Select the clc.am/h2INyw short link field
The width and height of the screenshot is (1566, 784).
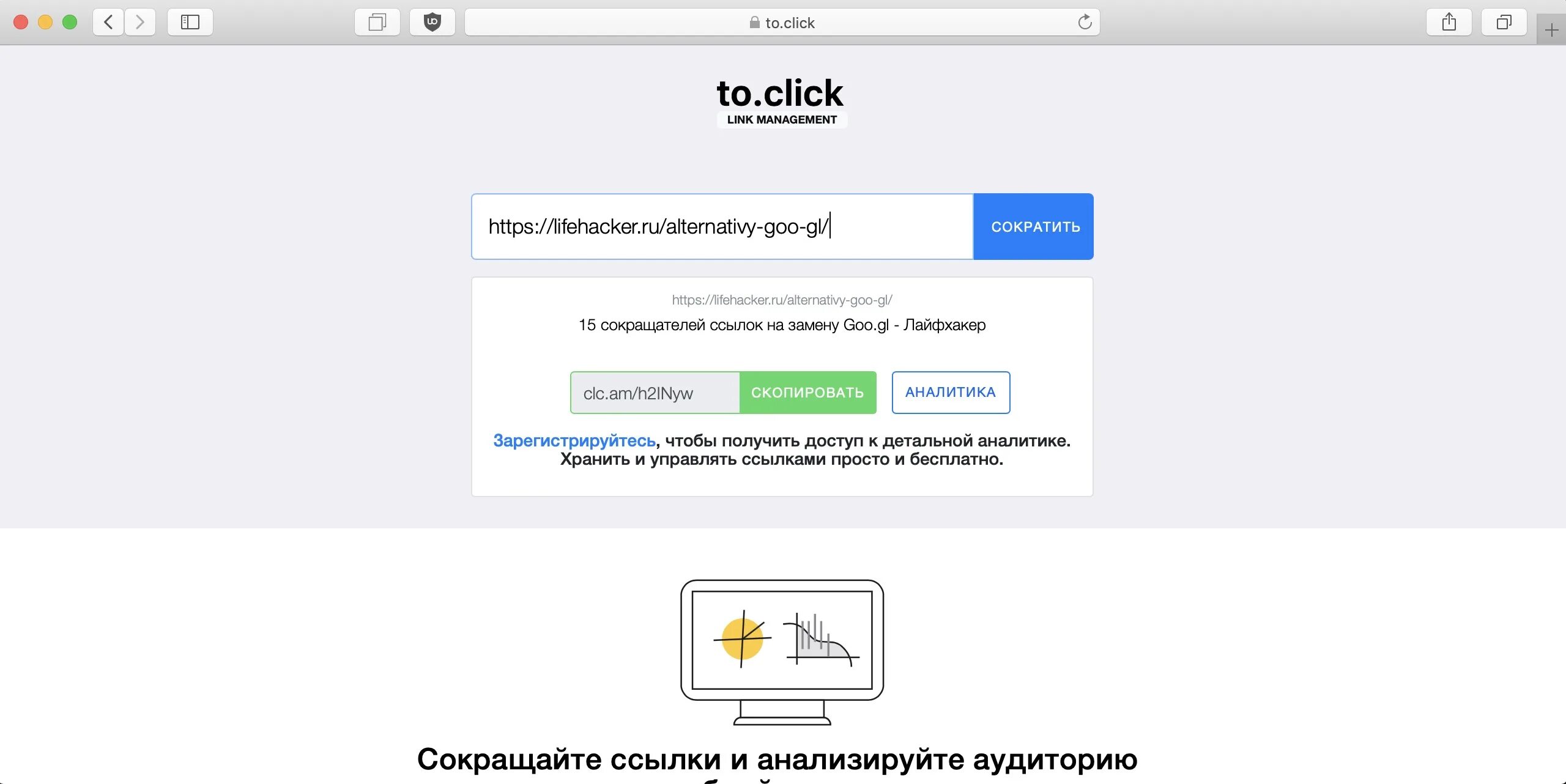click(655, 393)
